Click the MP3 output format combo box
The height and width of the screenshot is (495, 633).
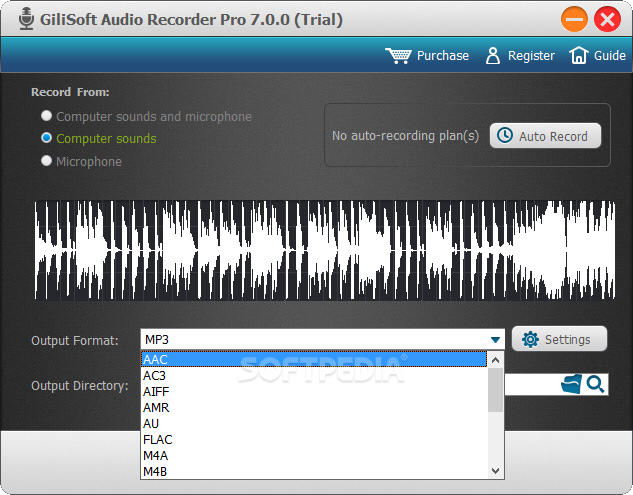[x=322, y=340]
